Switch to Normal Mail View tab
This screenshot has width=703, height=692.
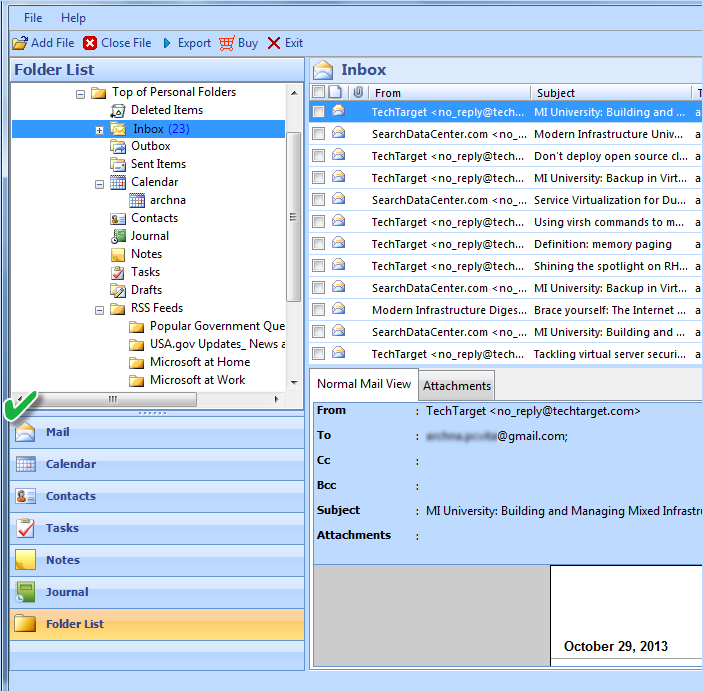point(364,384)
